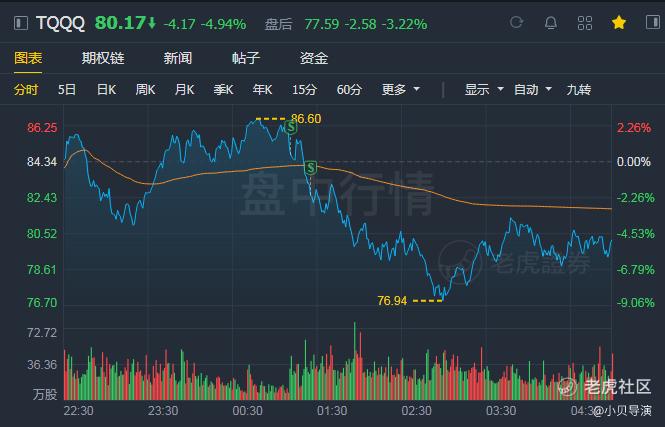Open the 帖子 tab
Image resolution: width=665 pixels, height=427 pixels.
pyautogui.click(x=246, y=58)
